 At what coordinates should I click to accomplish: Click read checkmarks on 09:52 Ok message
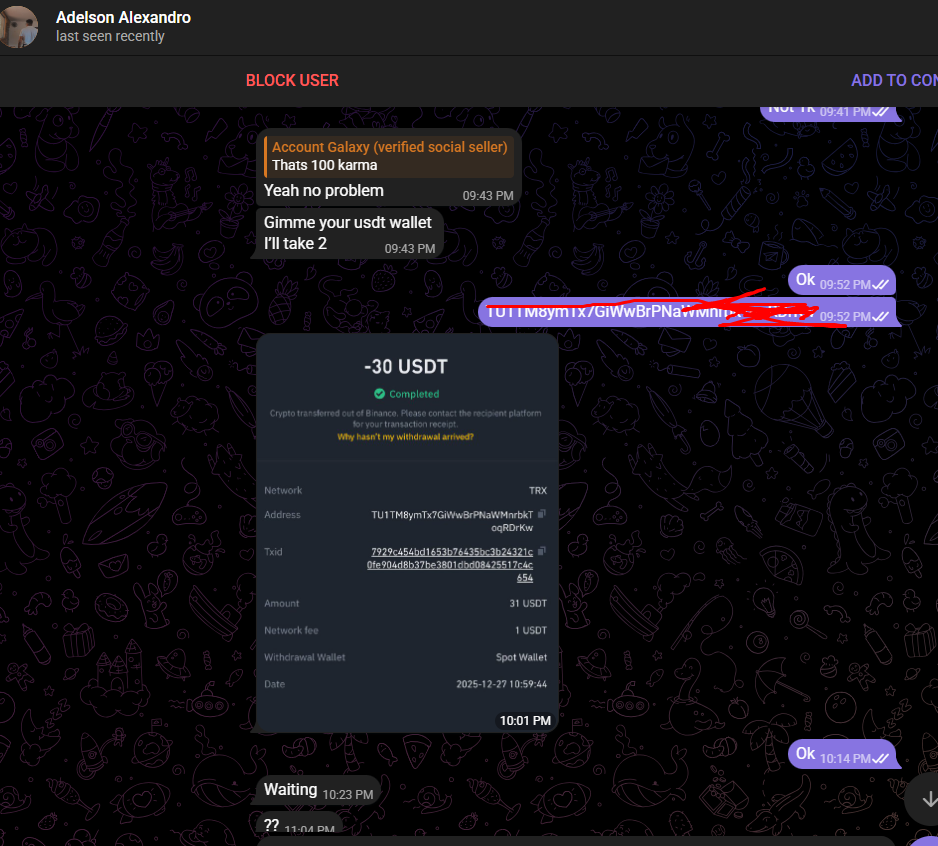[x=881, y=284]
